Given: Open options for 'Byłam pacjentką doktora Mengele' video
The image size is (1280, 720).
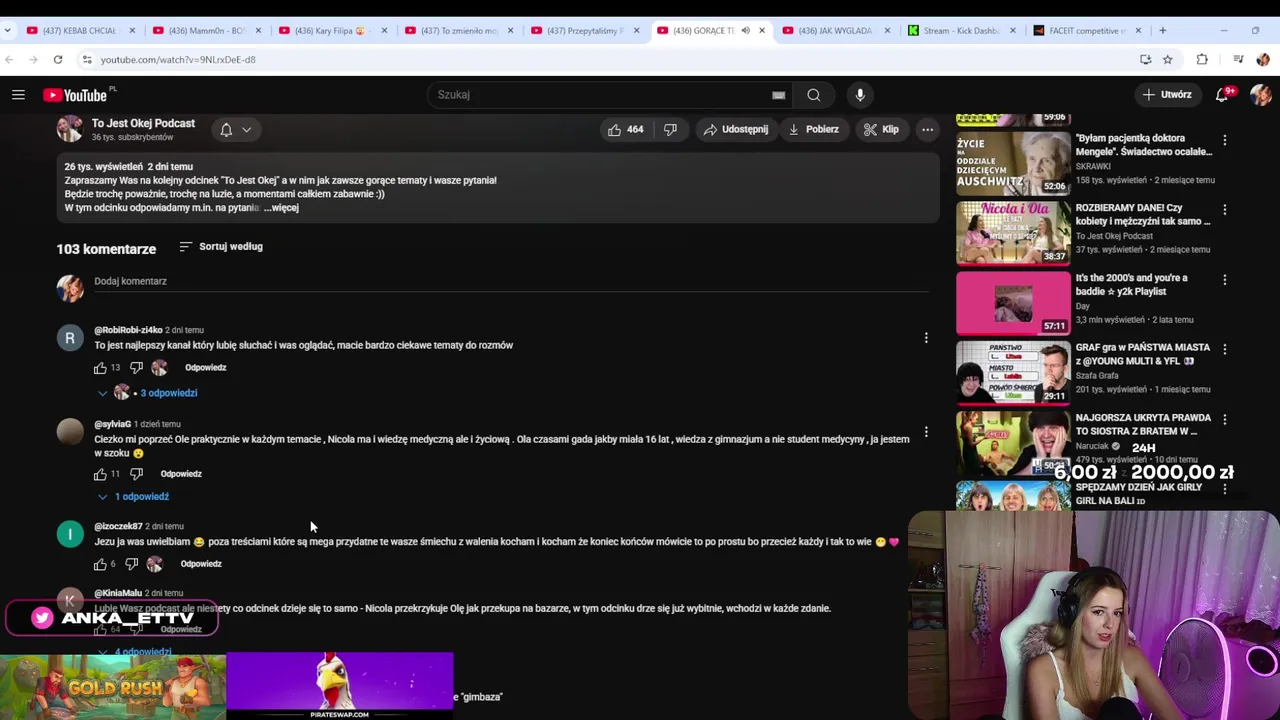Looking at the screenshot, I should point(1225,140).
